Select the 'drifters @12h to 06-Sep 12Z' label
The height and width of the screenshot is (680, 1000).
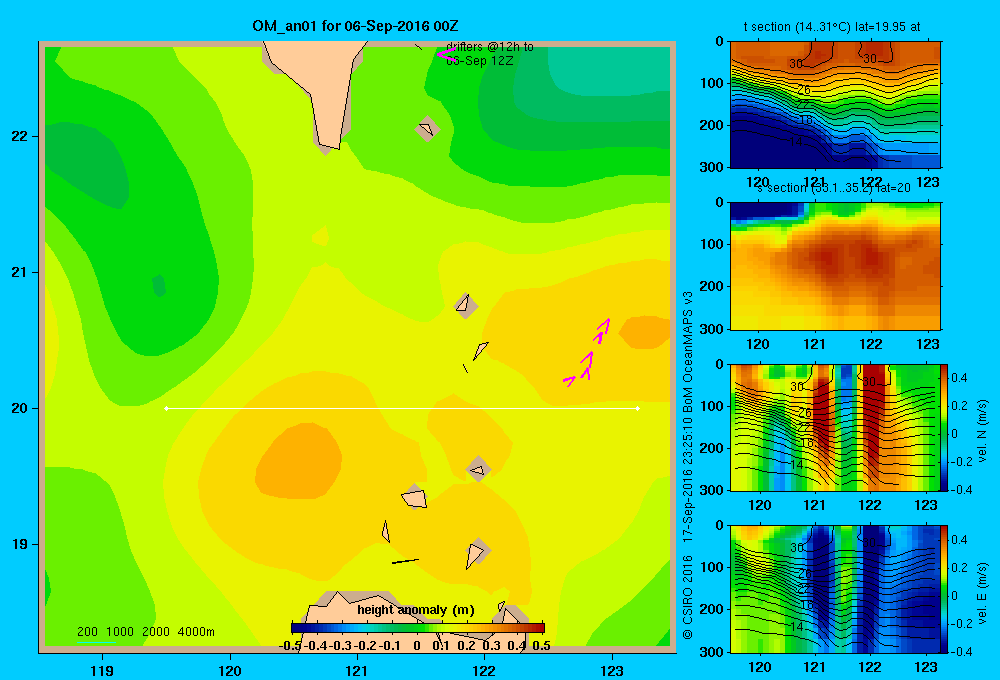(490, 54)
